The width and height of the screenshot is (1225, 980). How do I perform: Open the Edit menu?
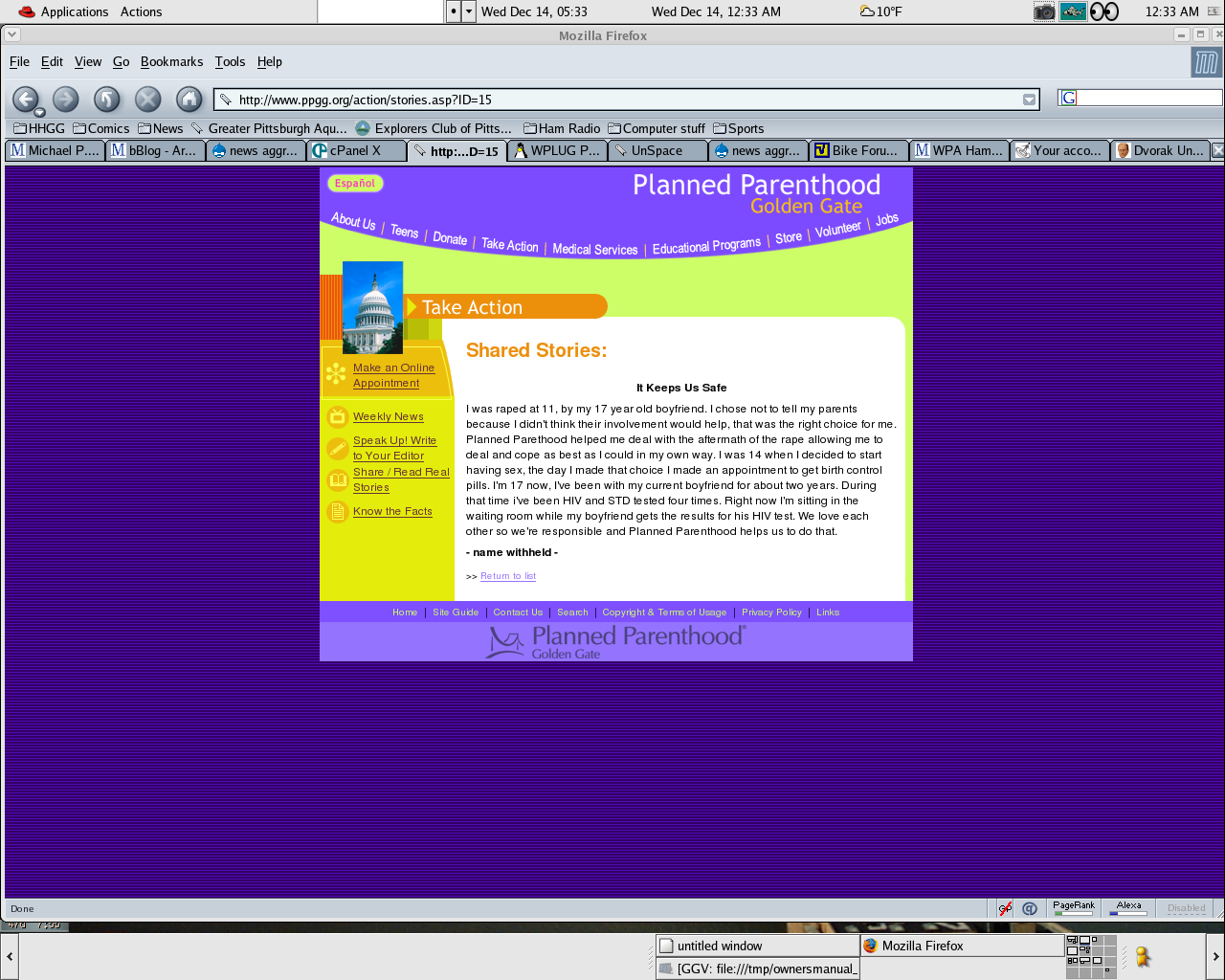tap(52, 61)
